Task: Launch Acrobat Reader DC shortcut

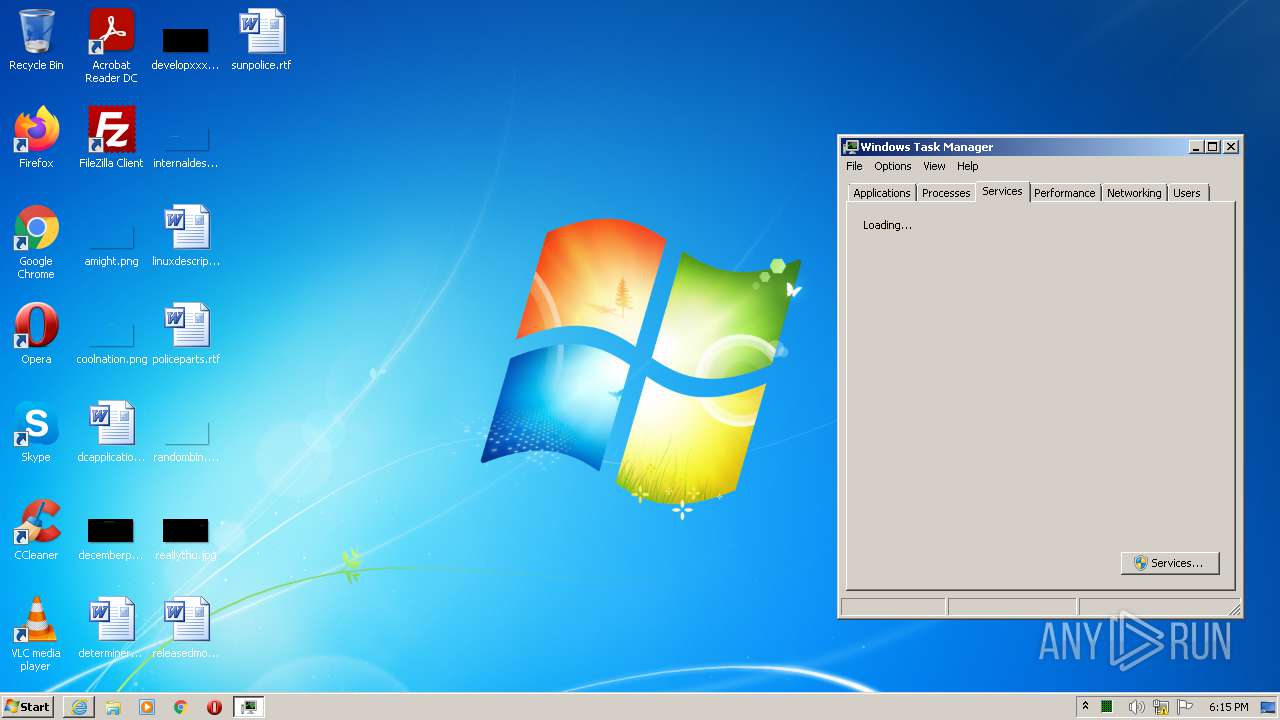Action: tap(111, 46)
